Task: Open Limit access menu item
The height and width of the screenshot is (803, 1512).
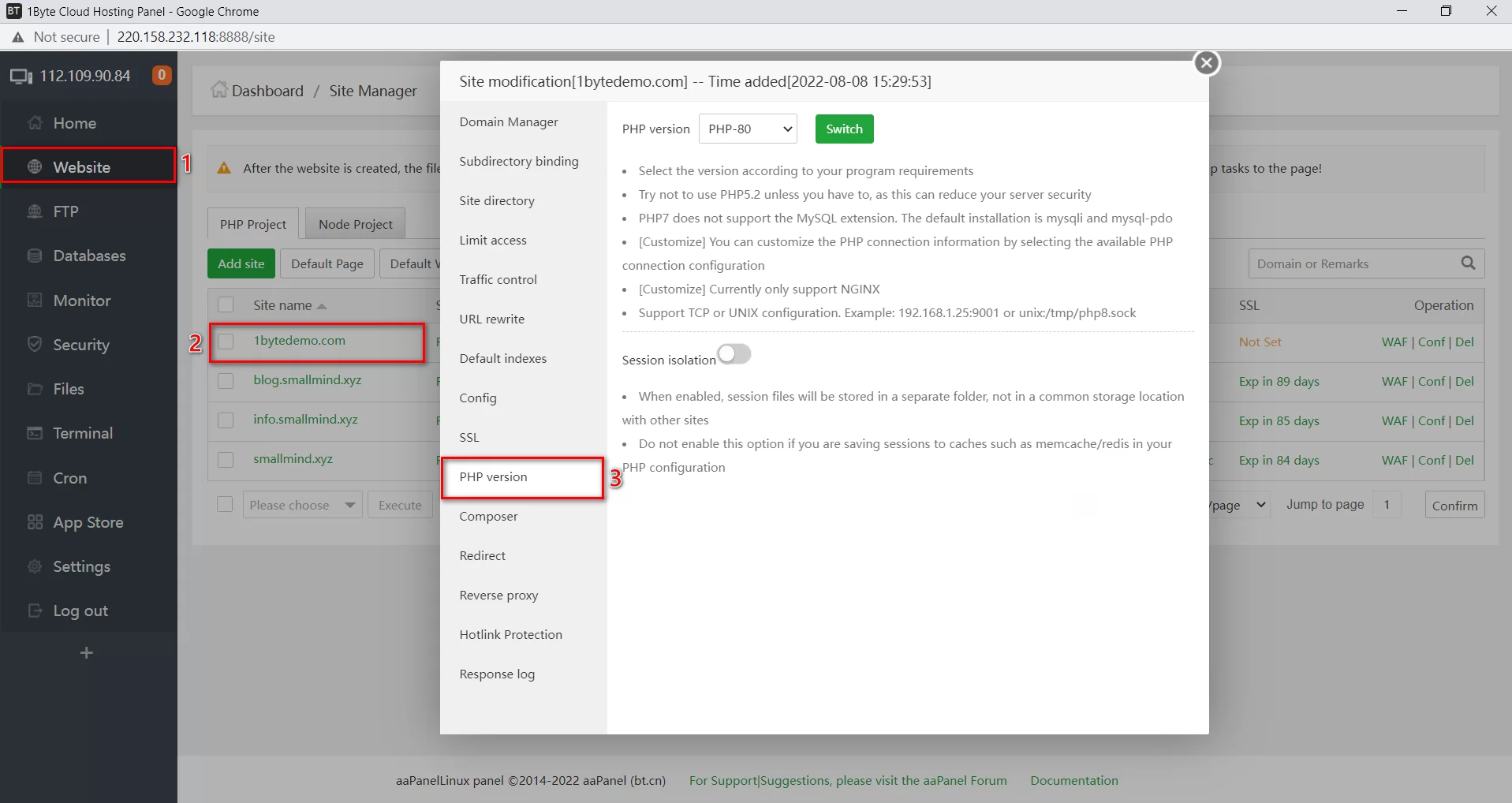Action: (493, 241)
